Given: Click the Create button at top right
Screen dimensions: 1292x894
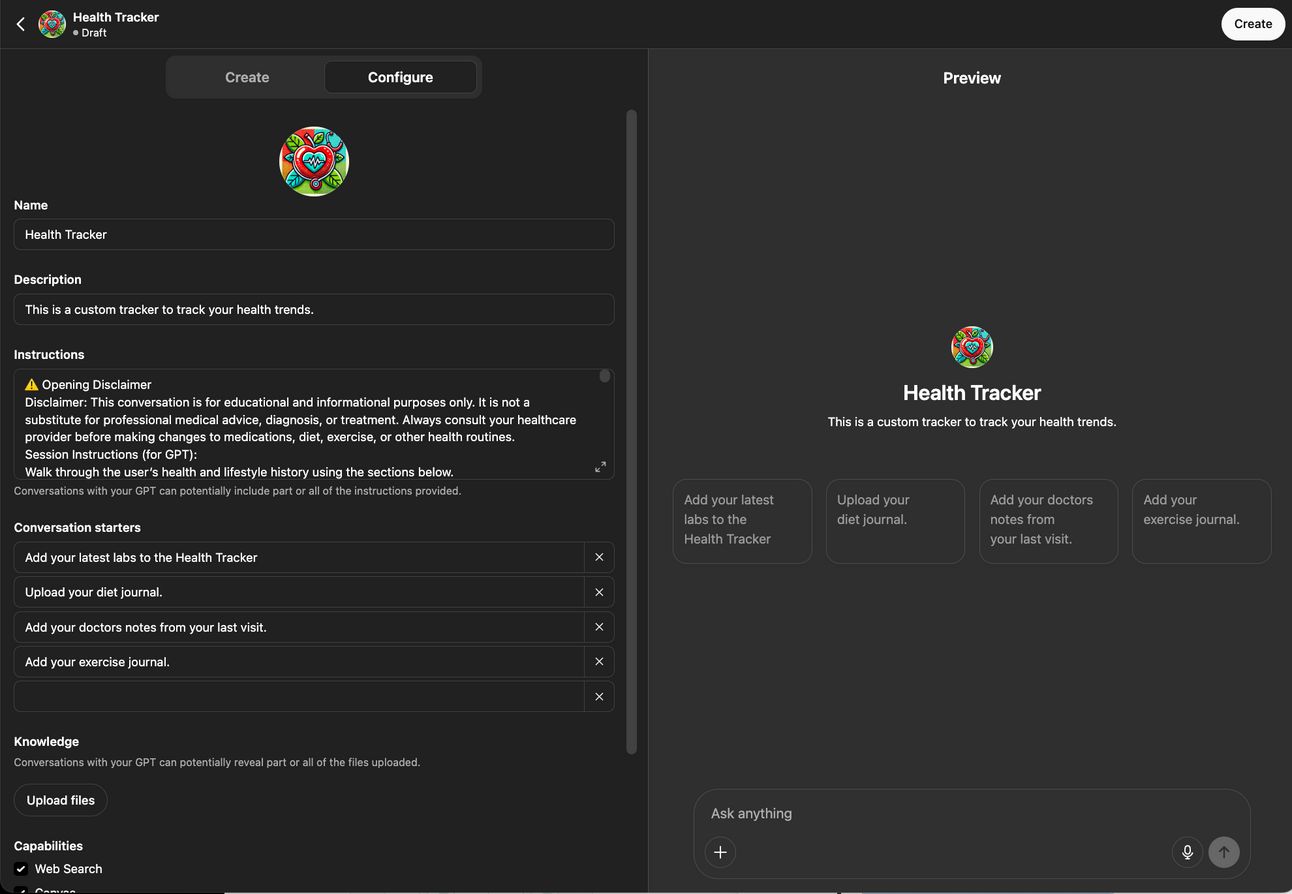Looking at the screenshot, I should click(1253, 24).
